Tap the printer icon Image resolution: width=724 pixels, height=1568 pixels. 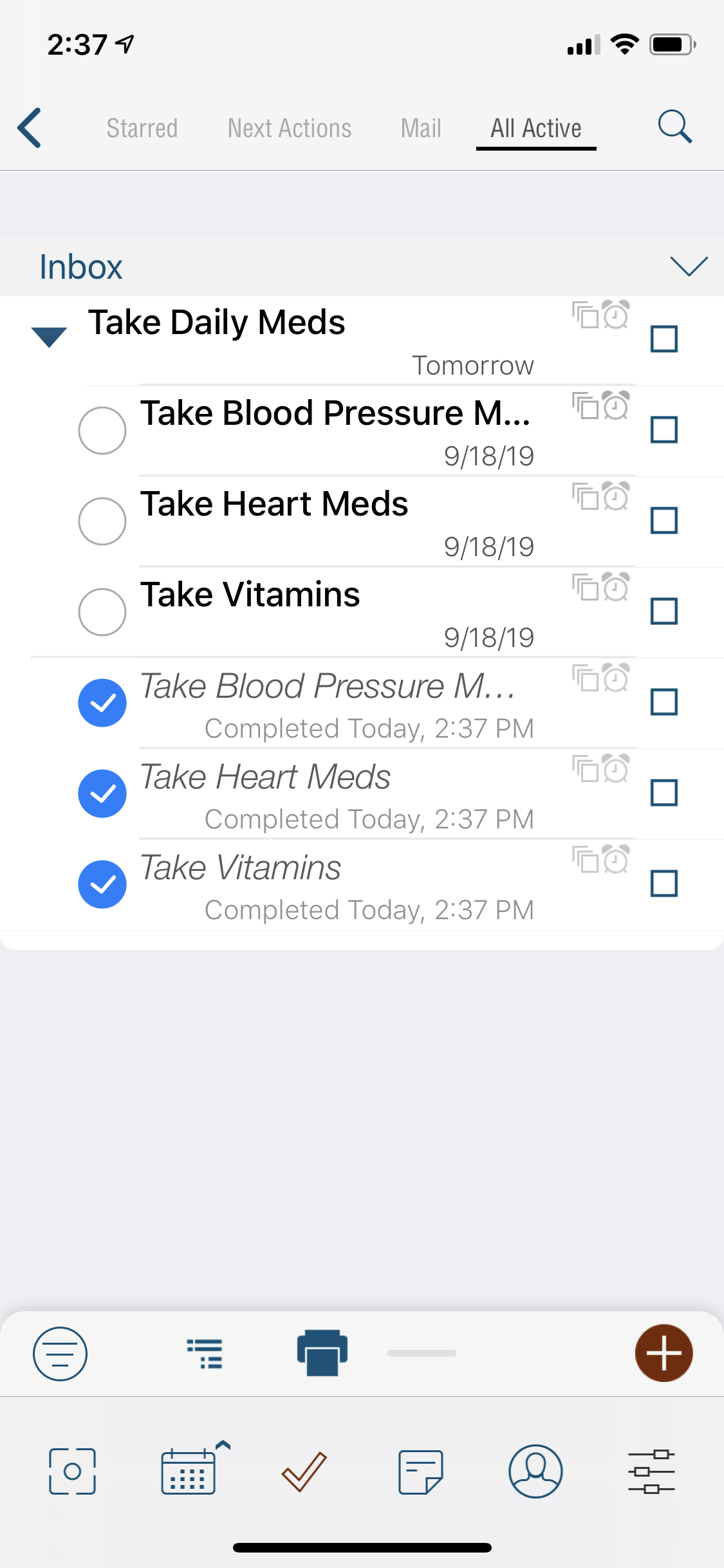tap(322, 1352)
